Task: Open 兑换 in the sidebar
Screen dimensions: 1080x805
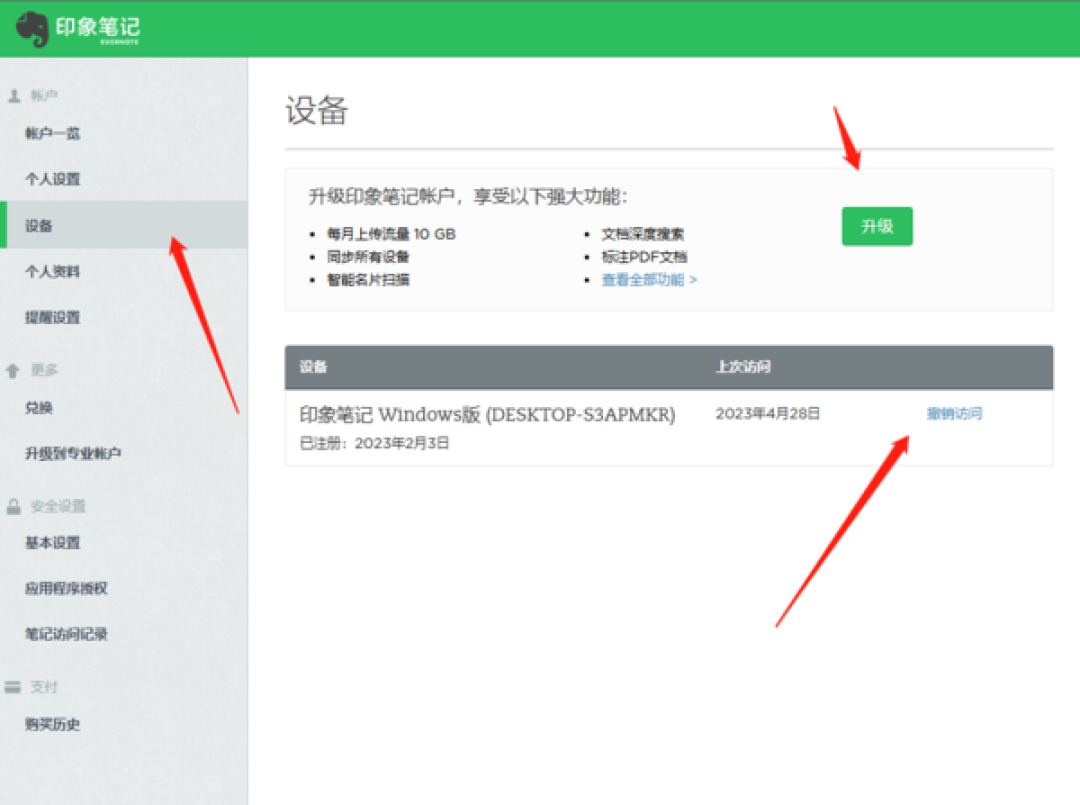Action: tap(39, 408)
